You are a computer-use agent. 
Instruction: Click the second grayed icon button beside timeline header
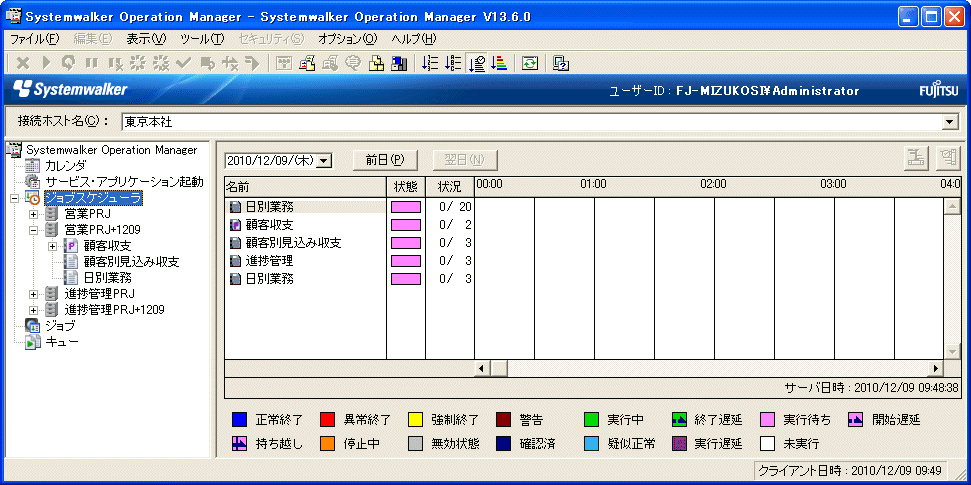(x=947, y=158)
